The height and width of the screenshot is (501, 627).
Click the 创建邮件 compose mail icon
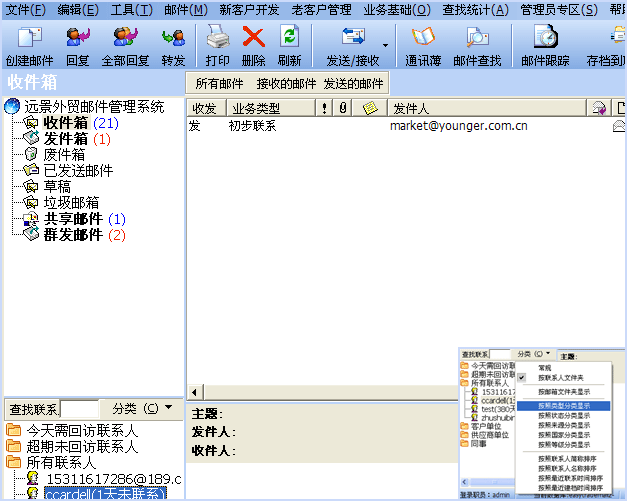30,38
